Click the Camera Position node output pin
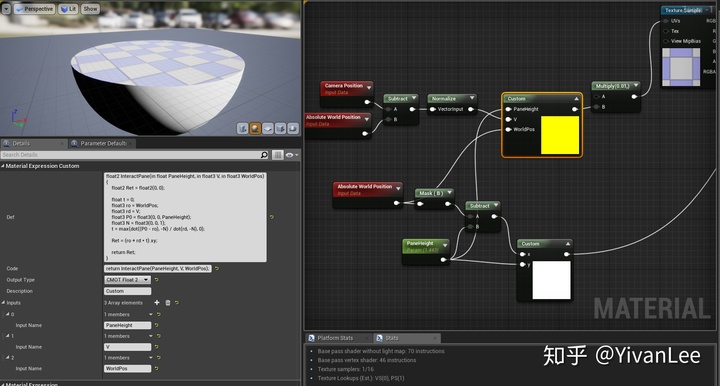 pyautogui.click(x=367, y=102)
